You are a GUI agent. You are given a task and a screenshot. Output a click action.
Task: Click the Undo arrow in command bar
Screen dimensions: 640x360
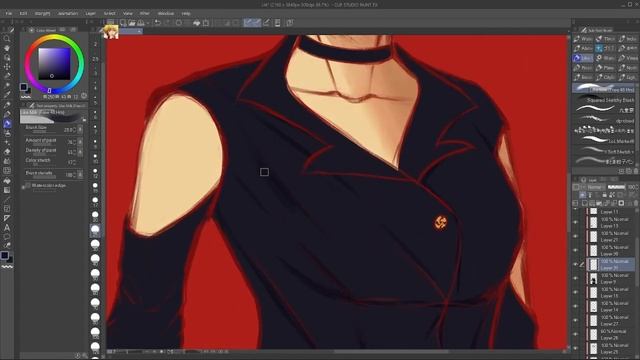(x=158, y=23)
